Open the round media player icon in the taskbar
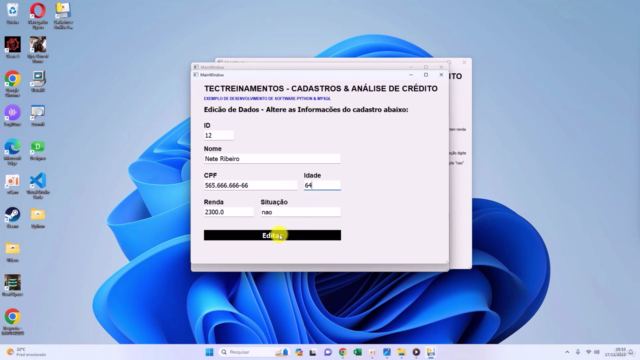The height and width of the screenshot is (360, 640). tap(416, 352)
